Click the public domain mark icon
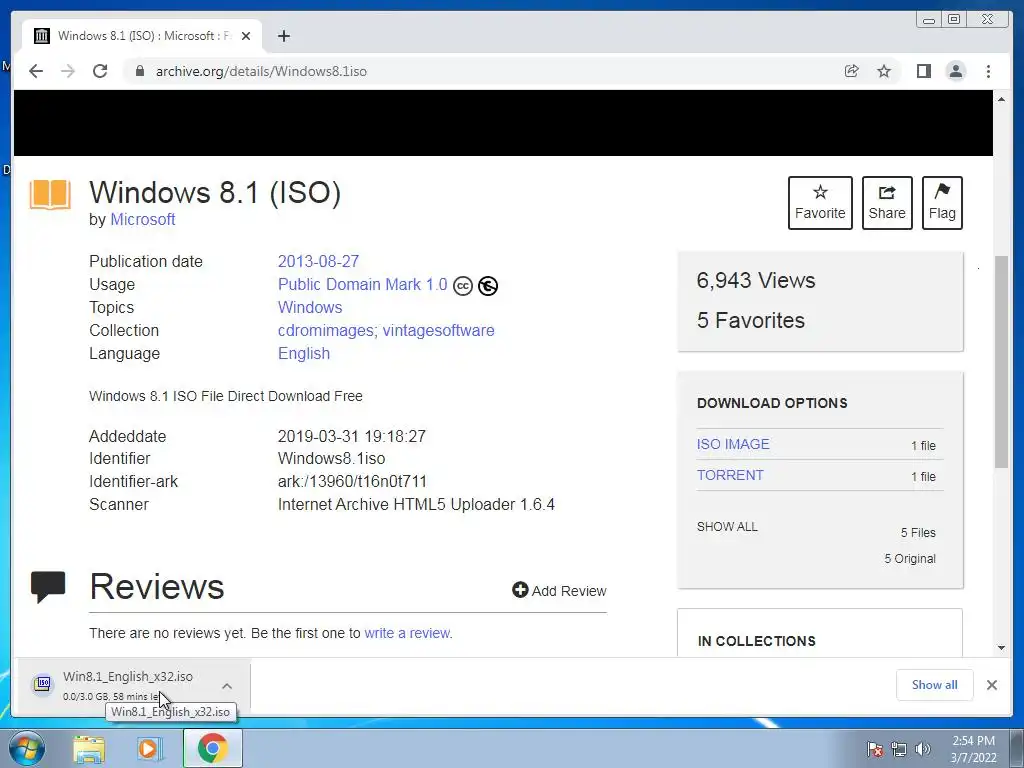The image size is (1024, 768). [x=488, y=286]
